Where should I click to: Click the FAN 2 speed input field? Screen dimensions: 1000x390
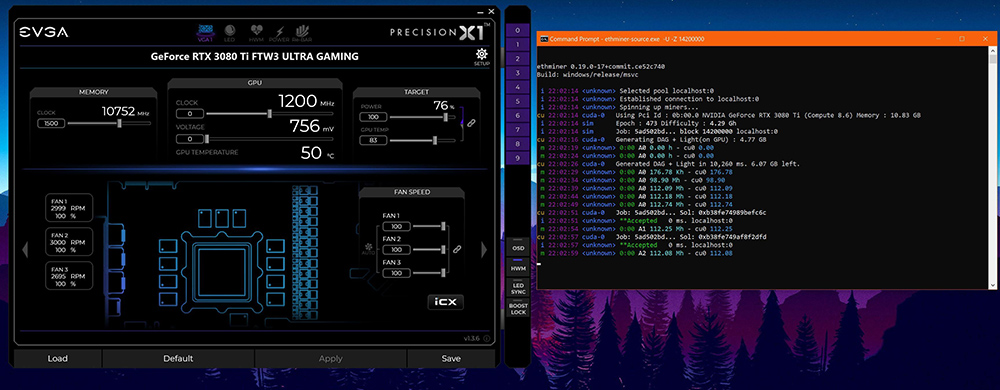(397, 250)
